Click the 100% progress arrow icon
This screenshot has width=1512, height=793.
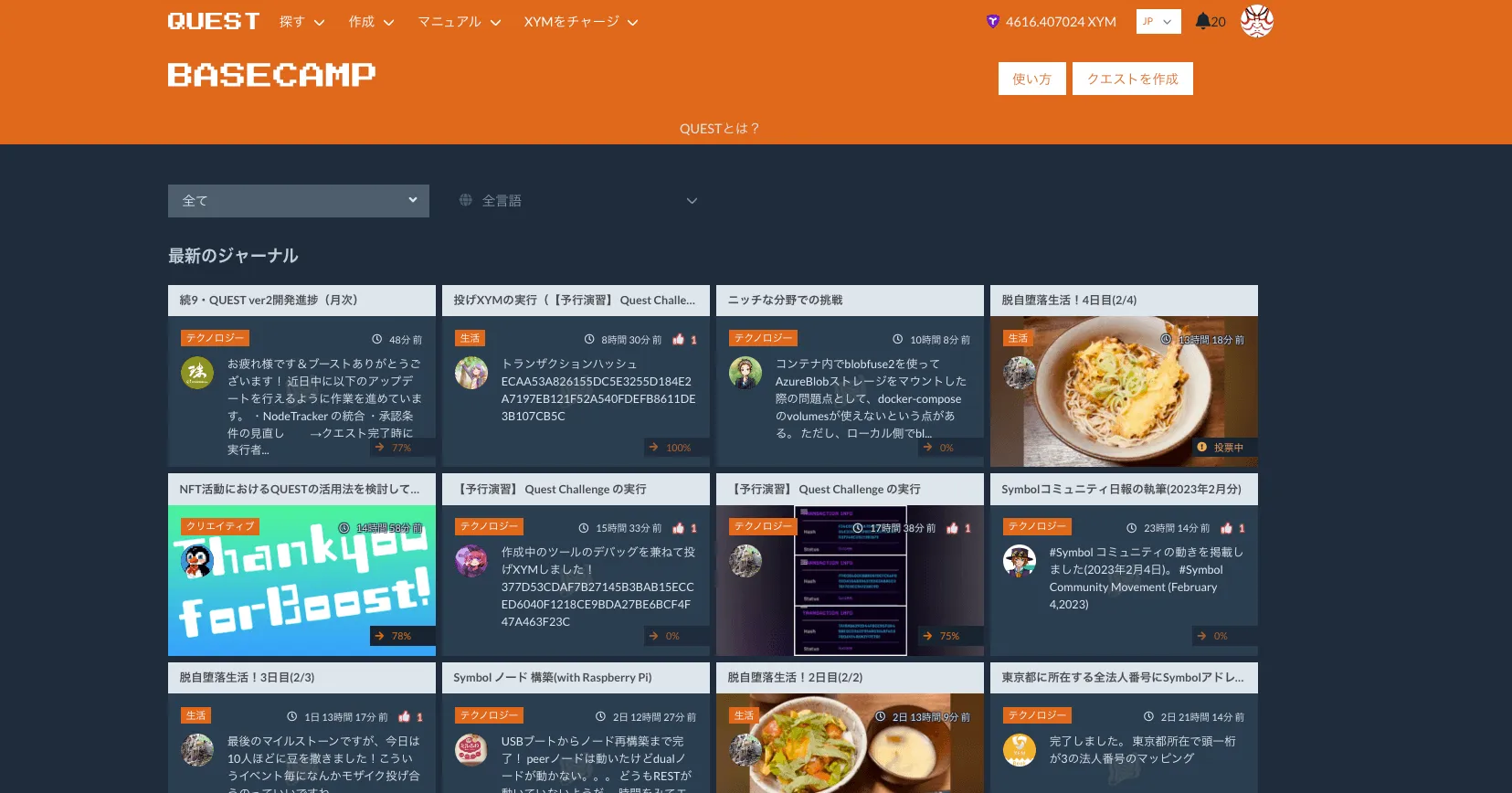click(653, 448)
